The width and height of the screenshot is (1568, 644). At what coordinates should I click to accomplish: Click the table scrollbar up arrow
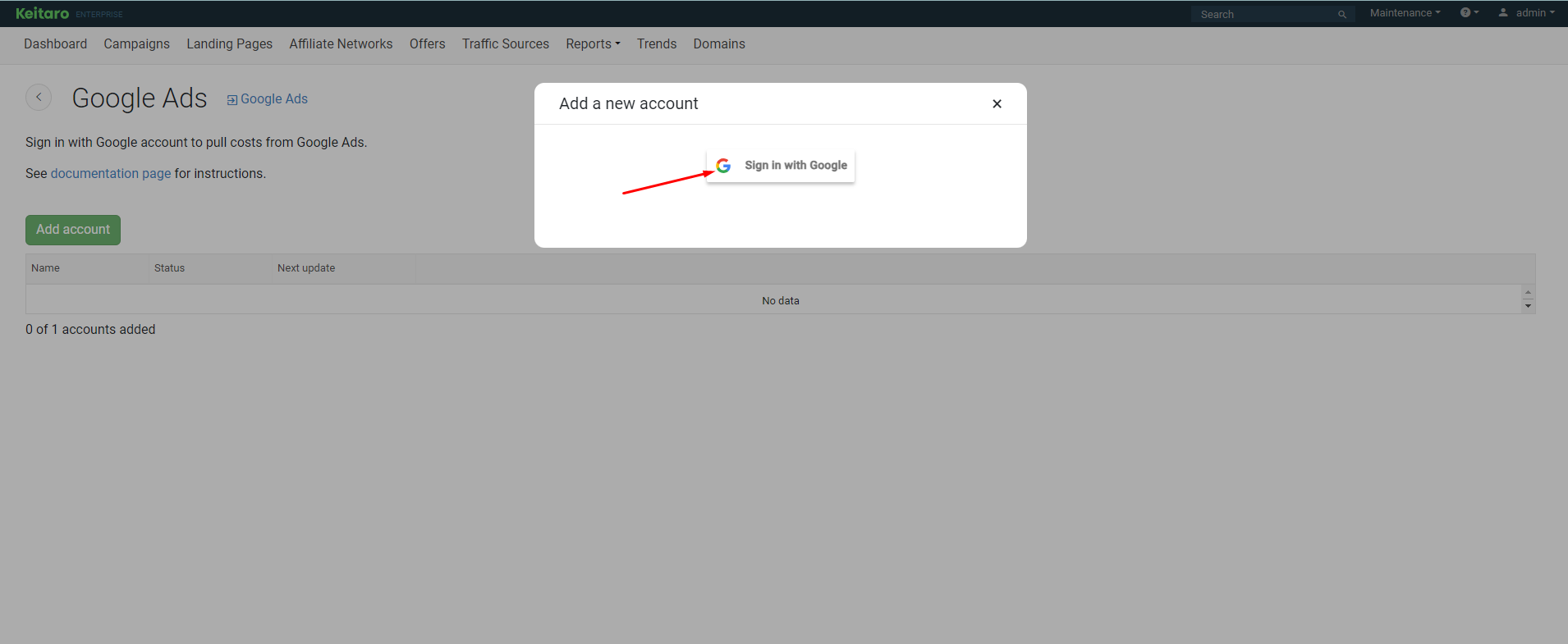coord(1528,293)
